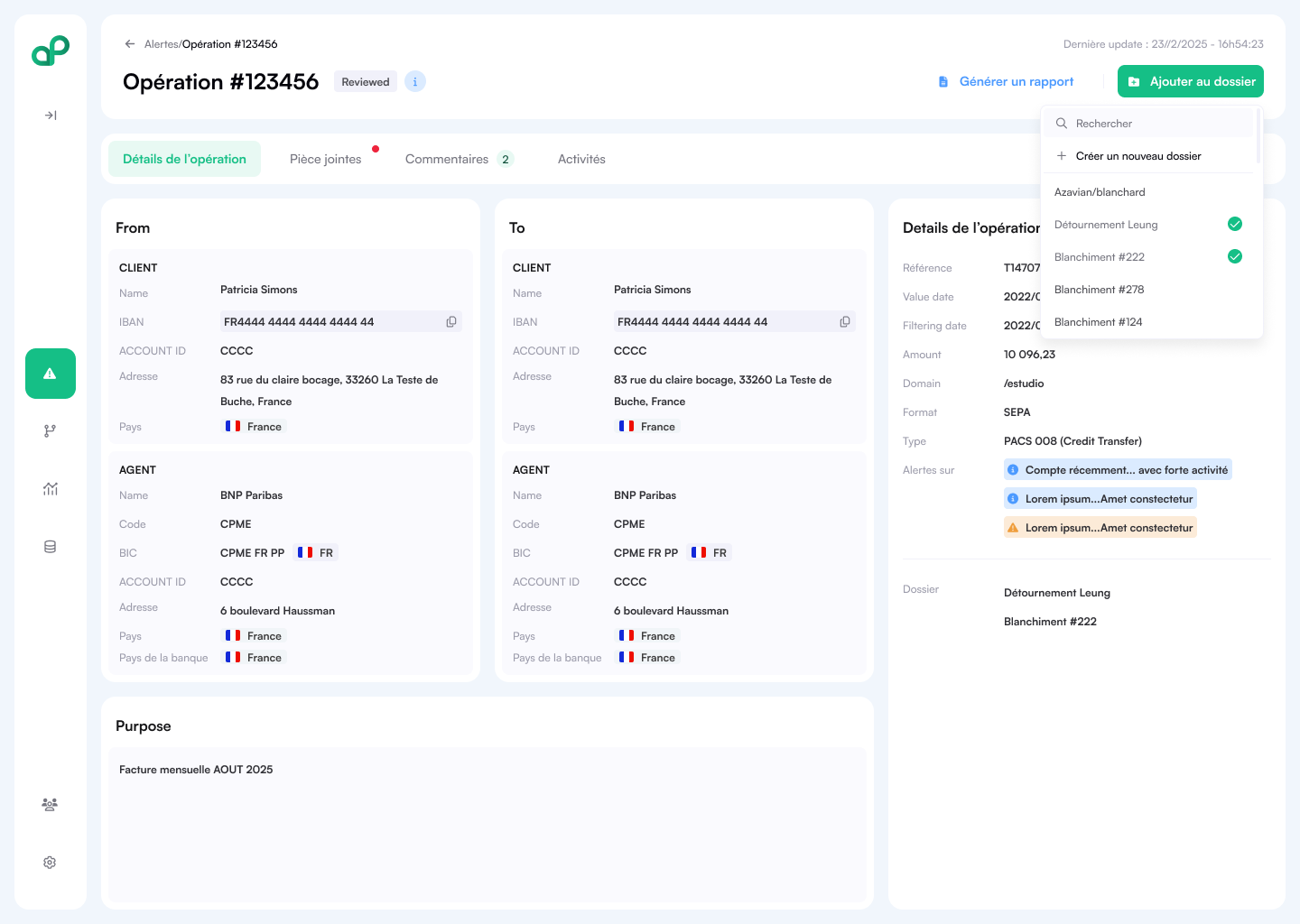This screenshot has height=924, width=1300.
Task: Select the Blanchiment #278 dossier option
Action: click(1100, 290)
